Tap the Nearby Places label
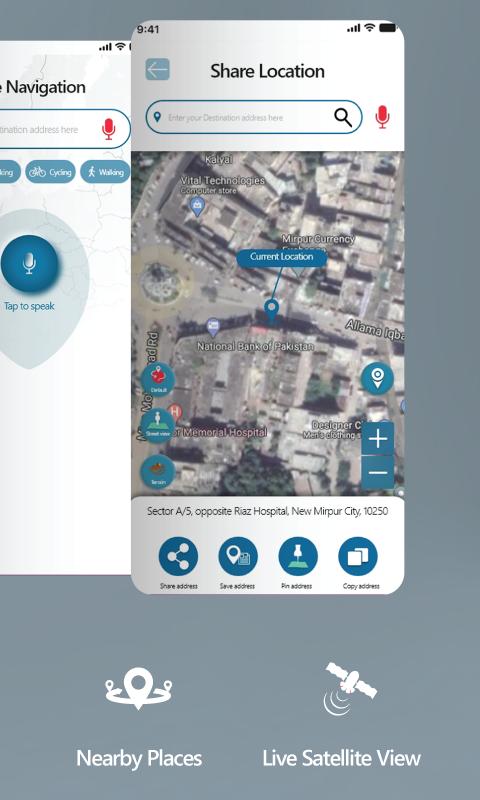Screen dimensions: 480x800 pyautogui.click(x=139, y=759)
